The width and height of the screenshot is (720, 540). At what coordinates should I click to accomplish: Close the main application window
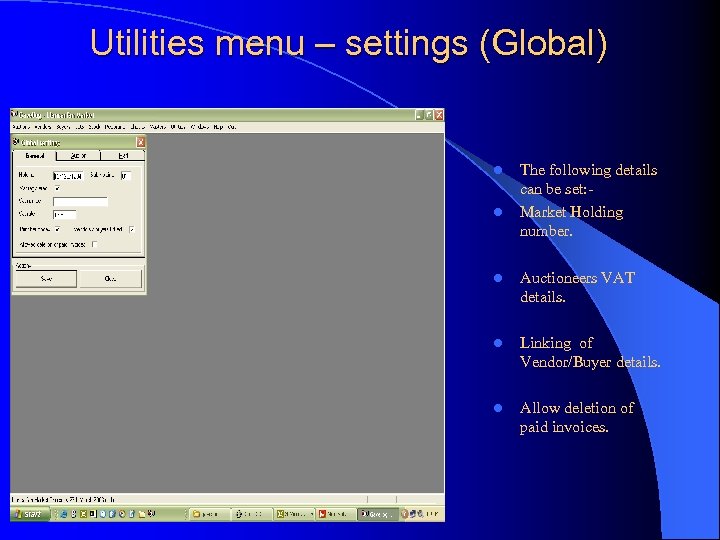coord(439,115)
